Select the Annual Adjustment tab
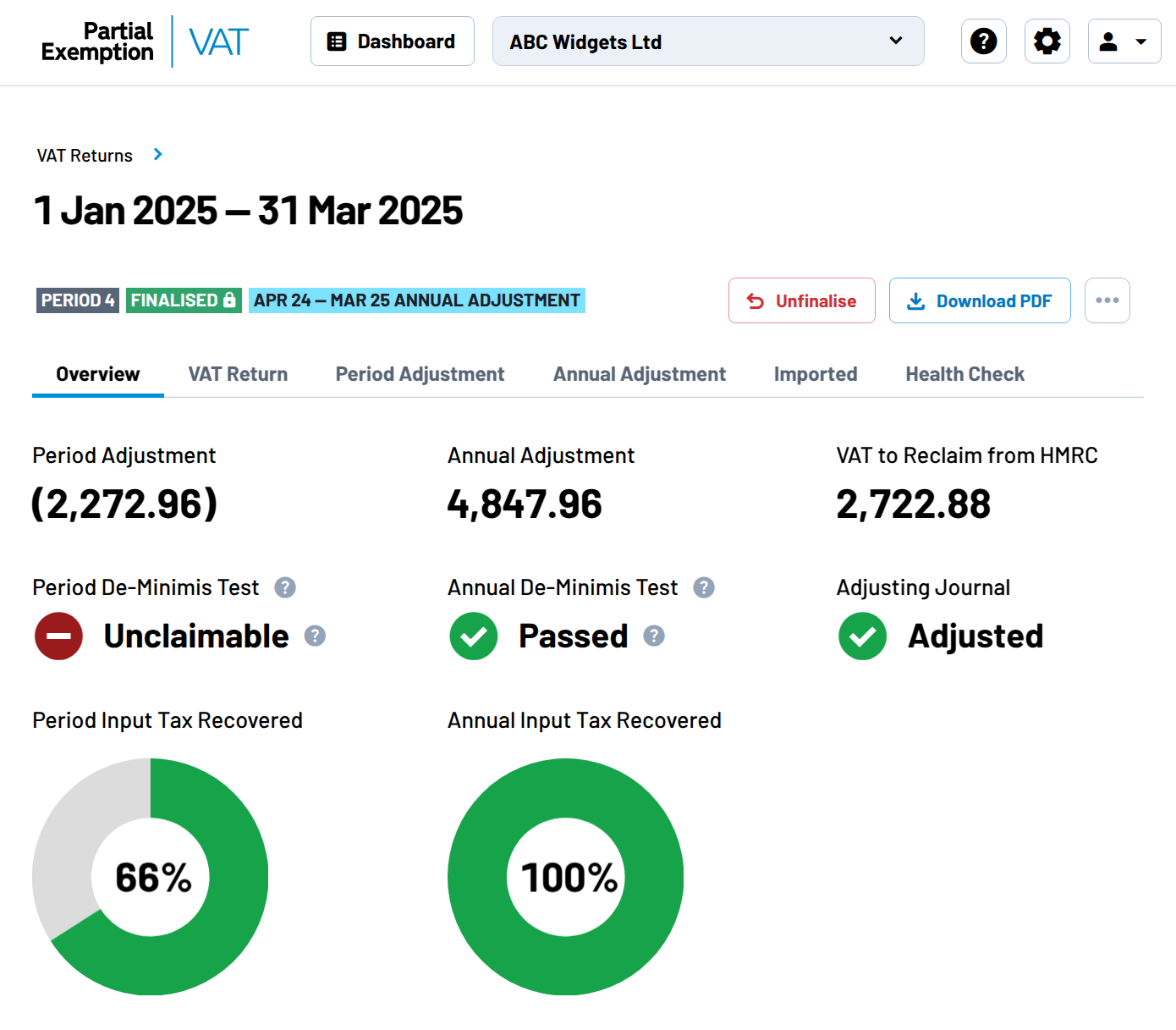 [x=639, y=374]
